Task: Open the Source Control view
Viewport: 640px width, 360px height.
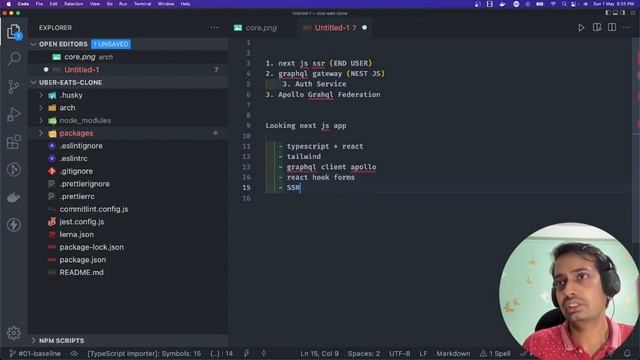Action: 14,87
